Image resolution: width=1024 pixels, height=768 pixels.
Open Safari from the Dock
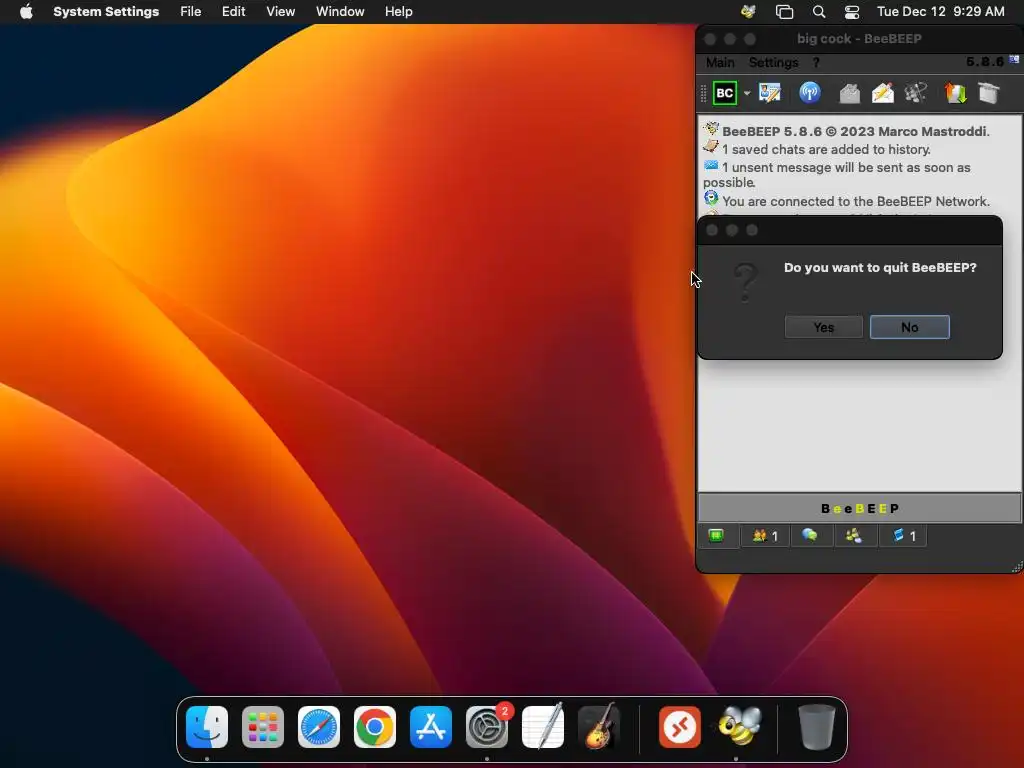coord(319,727)
